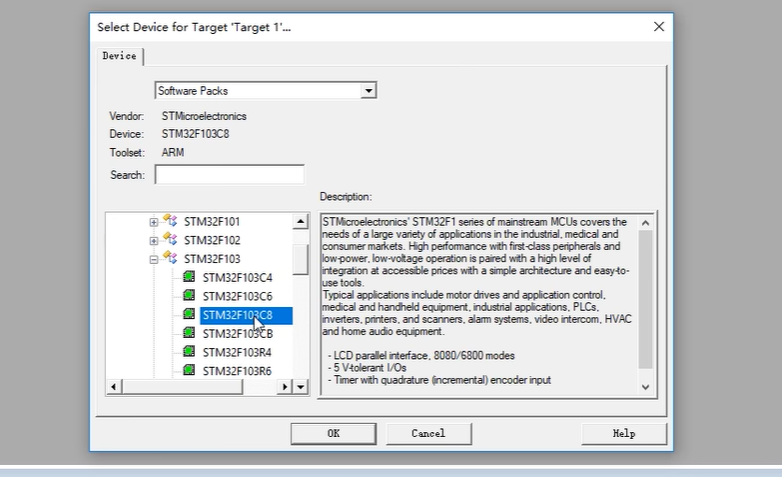Click the STM32F103C8 Device field value
Viewport: 782px width, 477px height.
coord(196,134)
